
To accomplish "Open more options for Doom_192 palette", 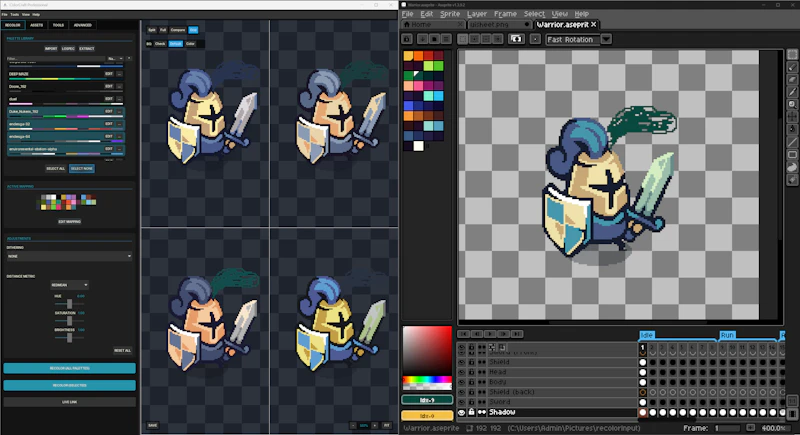I will point(119,87).
